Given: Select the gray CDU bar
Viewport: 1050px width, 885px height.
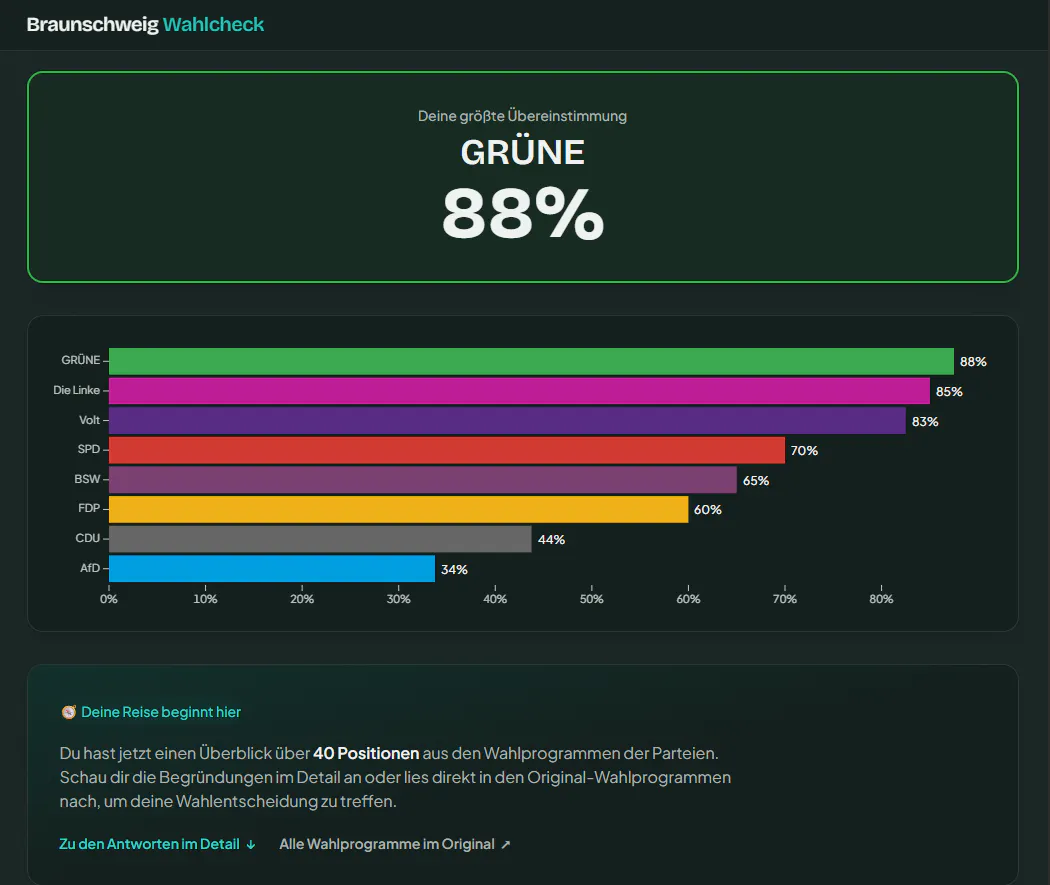Looking at the screenshot, I should pos(320,539).
